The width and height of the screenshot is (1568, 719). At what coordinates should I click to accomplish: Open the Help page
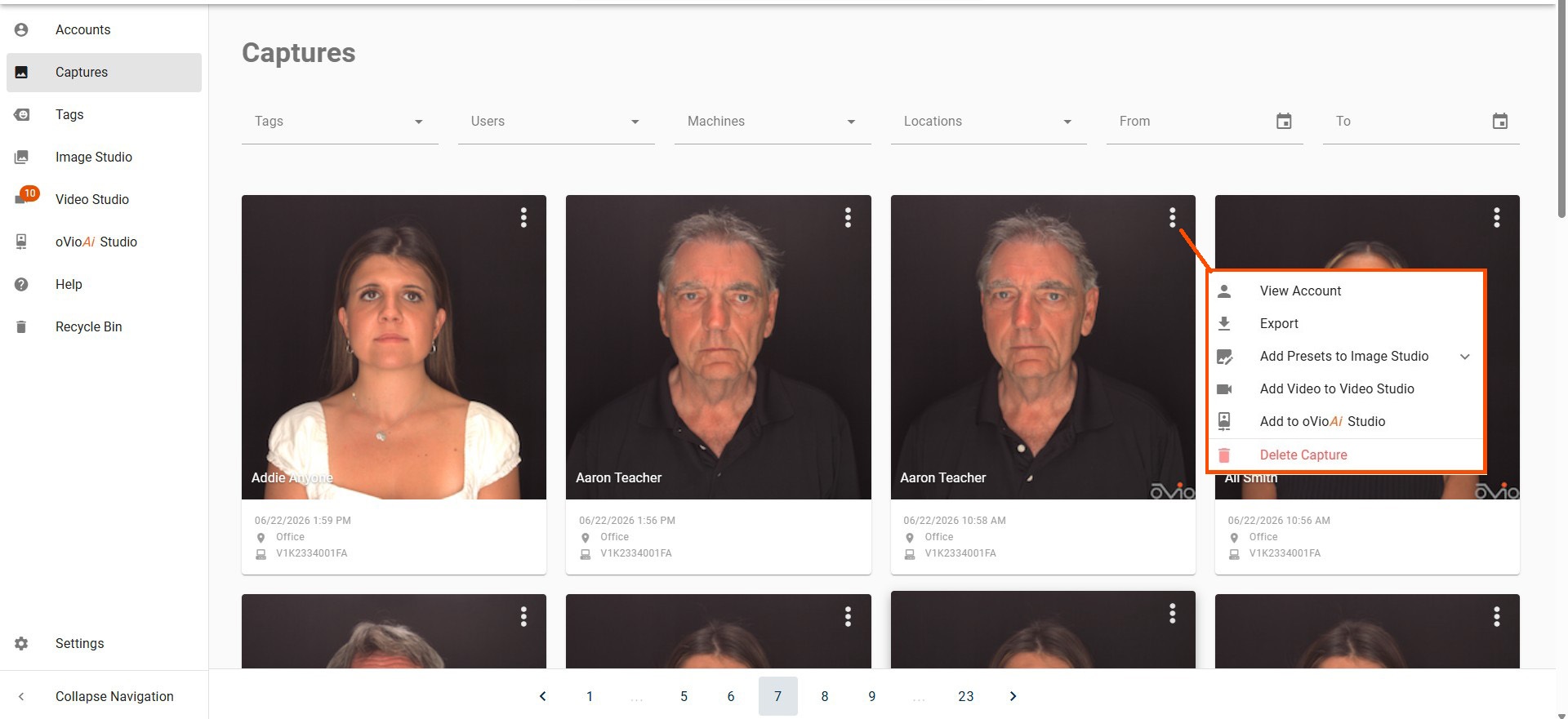coord(104,284)
